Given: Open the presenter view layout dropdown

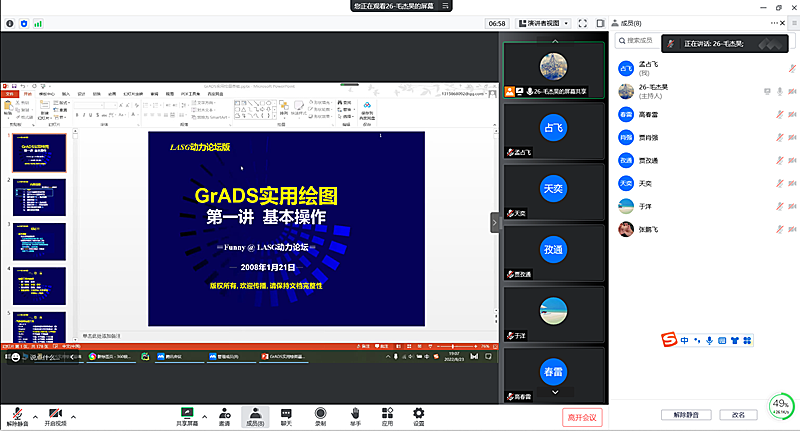Looking at the screenshot, I should 544,23.
